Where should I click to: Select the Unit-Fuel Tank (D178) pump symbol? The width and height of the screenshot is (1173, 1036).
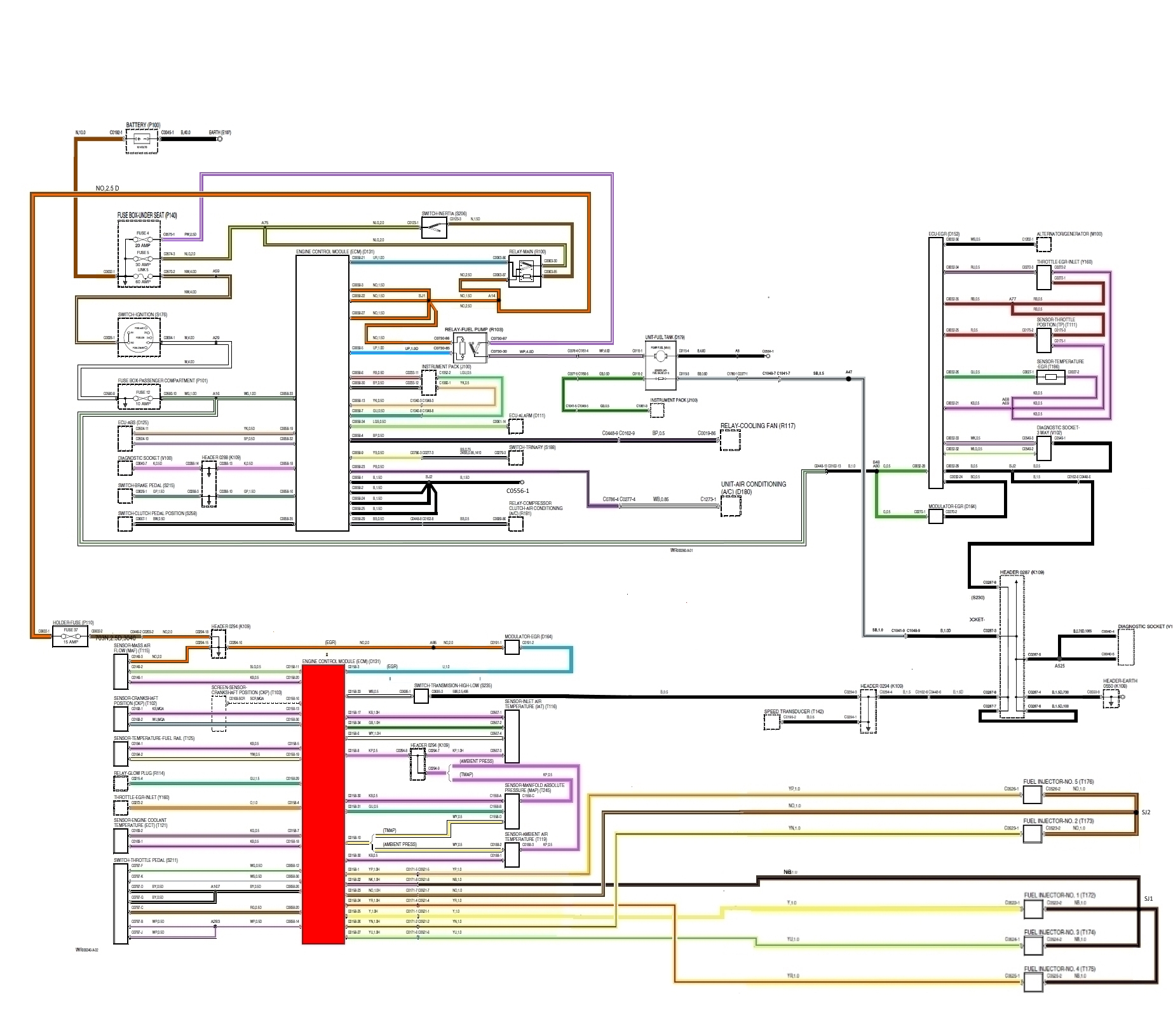pos(660,356)
